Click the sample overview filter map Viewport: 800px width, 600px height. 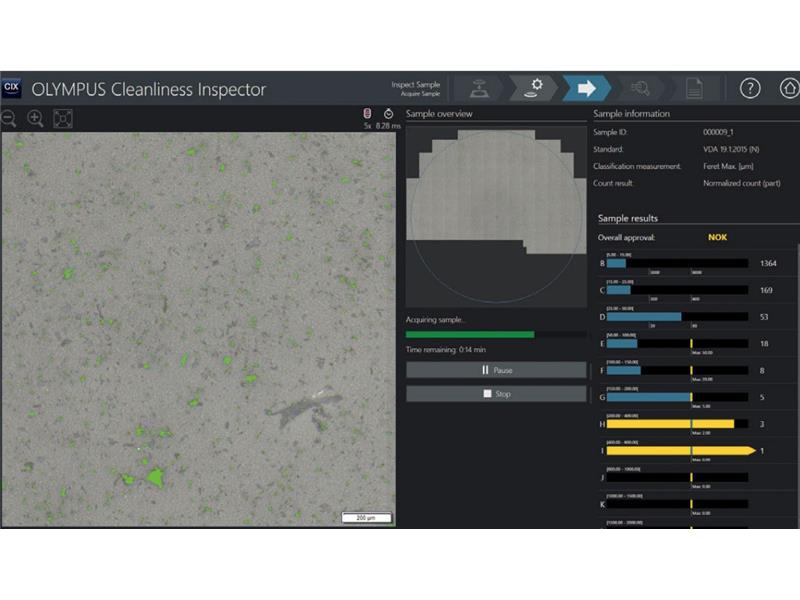point(496,216)
